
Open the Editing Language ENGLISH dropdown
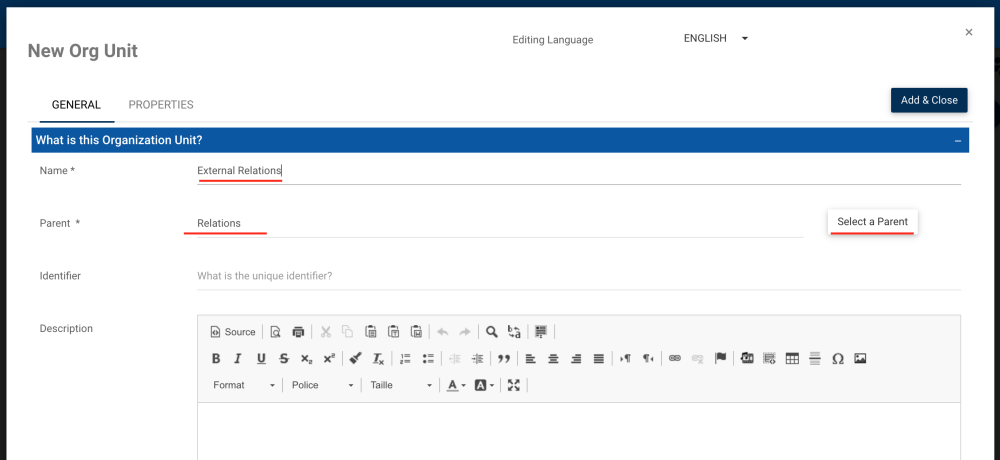pyautogui.click(x=716, y=38)
